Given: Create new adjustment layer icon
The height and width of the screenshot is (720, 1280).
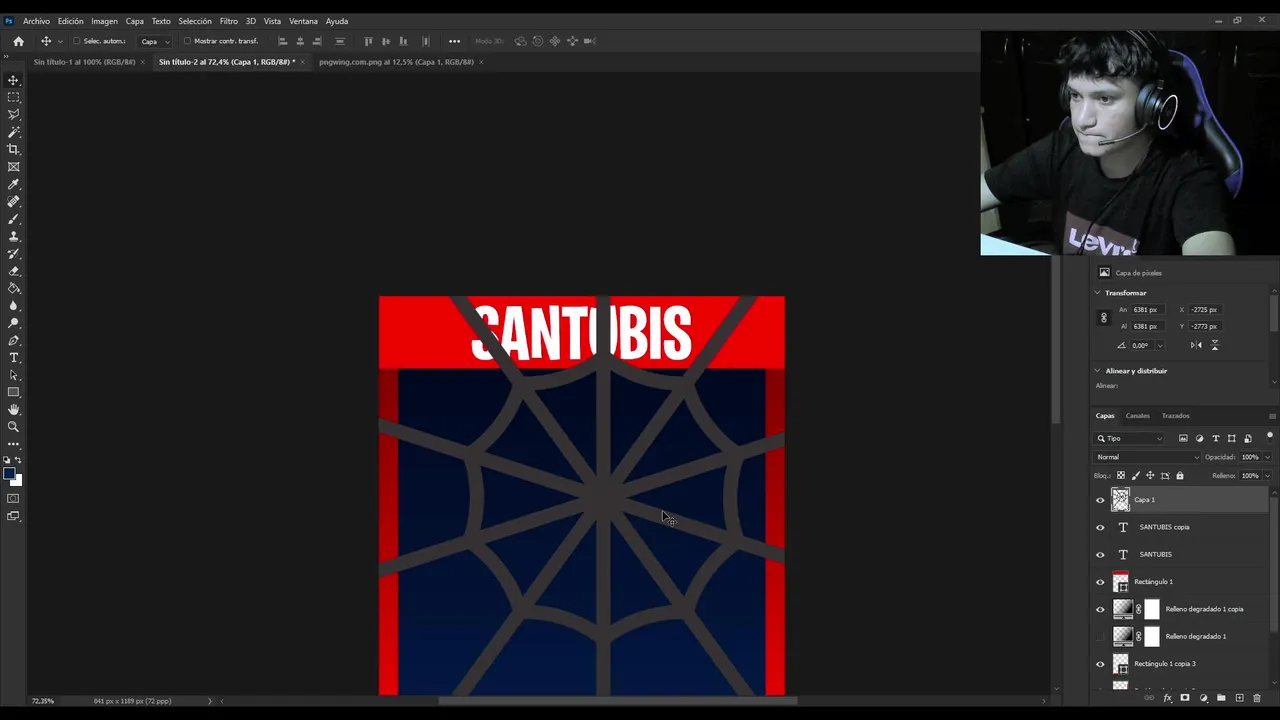Looking at the screenshot, I should click(1203, 698).
